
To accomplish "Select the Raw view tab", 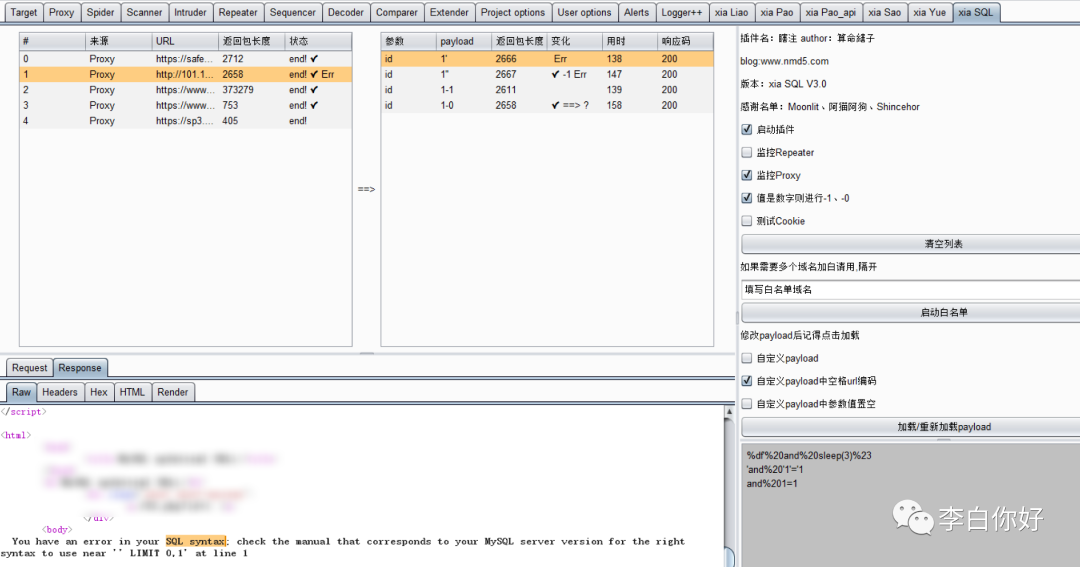I will click(x=21, y=392).
